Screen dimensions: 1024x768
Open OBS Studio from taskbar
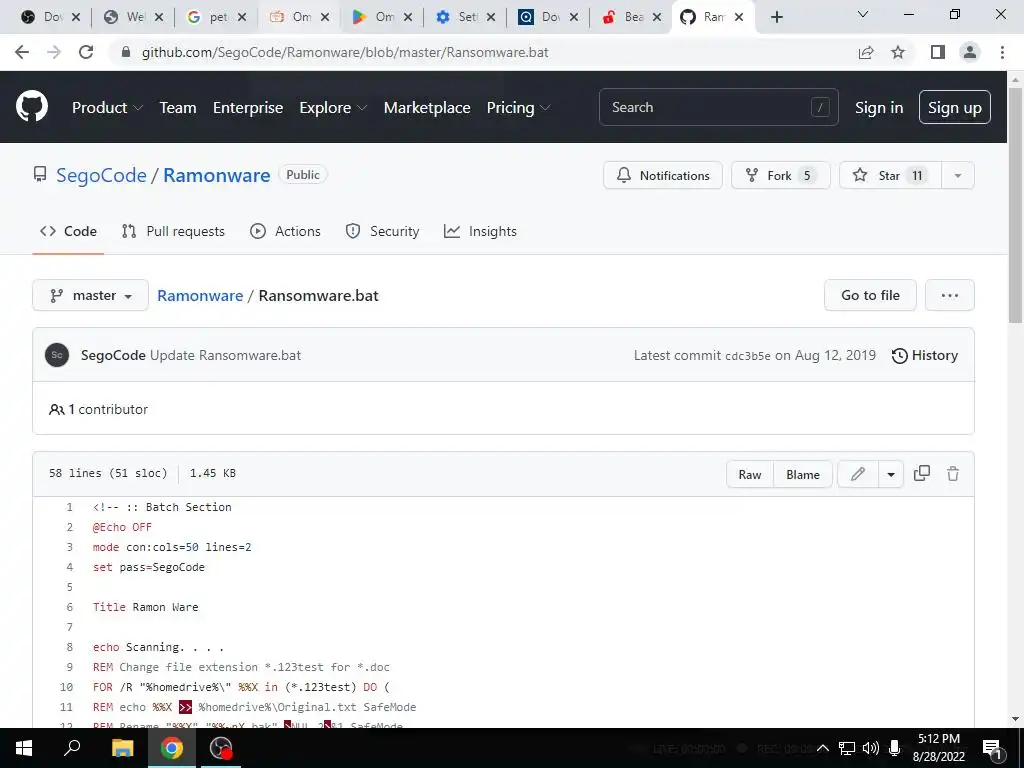click(x=221, y=748)
